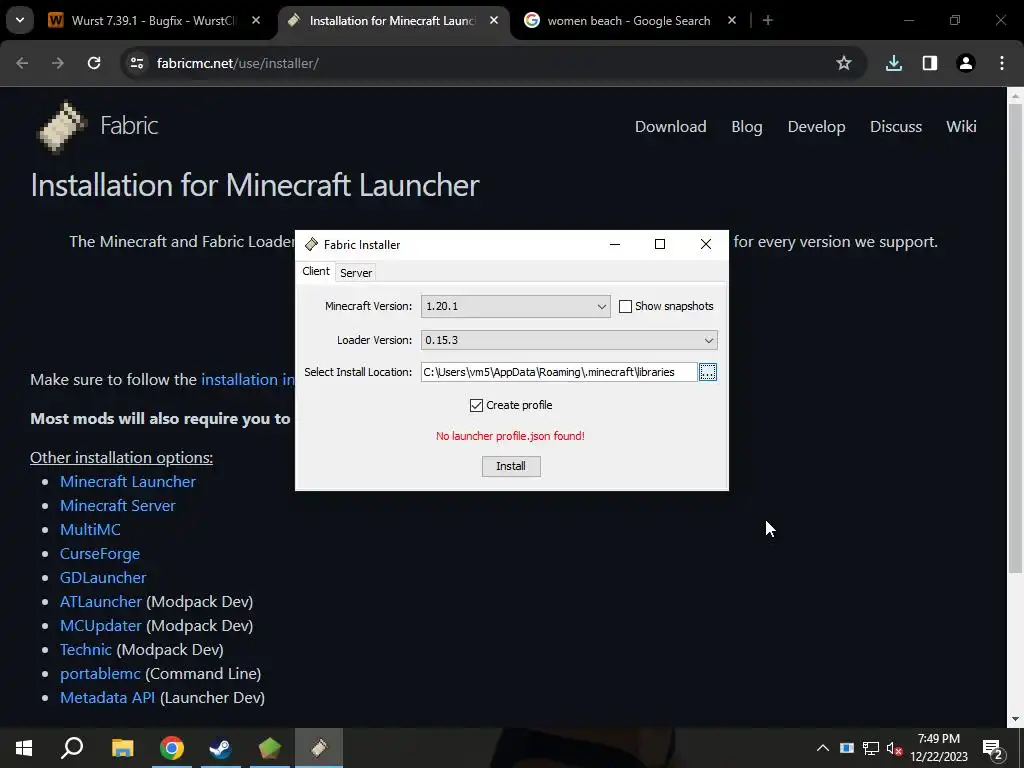Toggle Chrome side panel icon
The image size is (1024, 768).
(930, 63)
